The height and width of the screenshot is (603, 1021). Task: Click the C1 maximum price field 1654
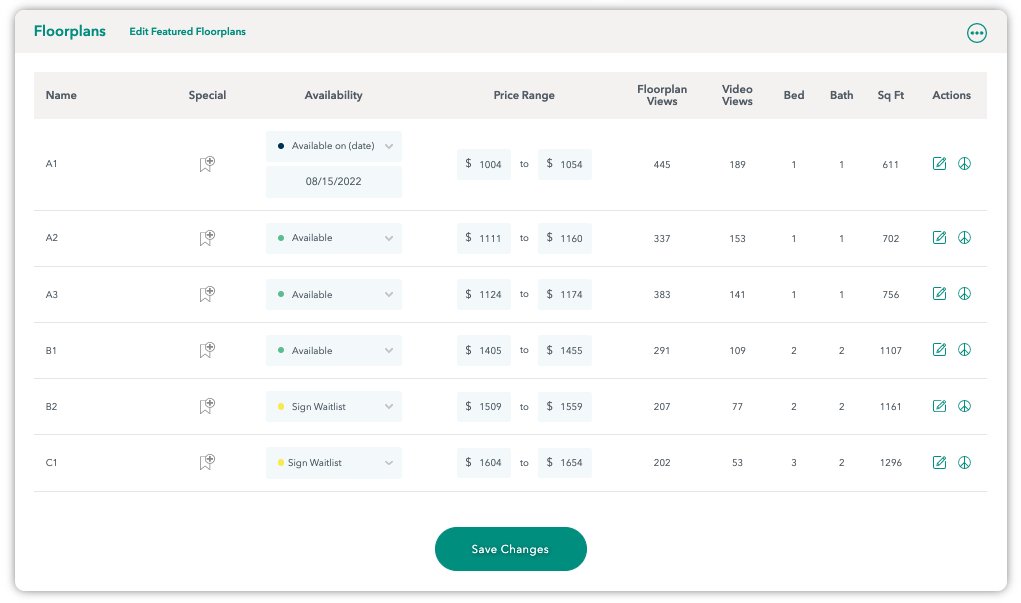coord(565,462)
